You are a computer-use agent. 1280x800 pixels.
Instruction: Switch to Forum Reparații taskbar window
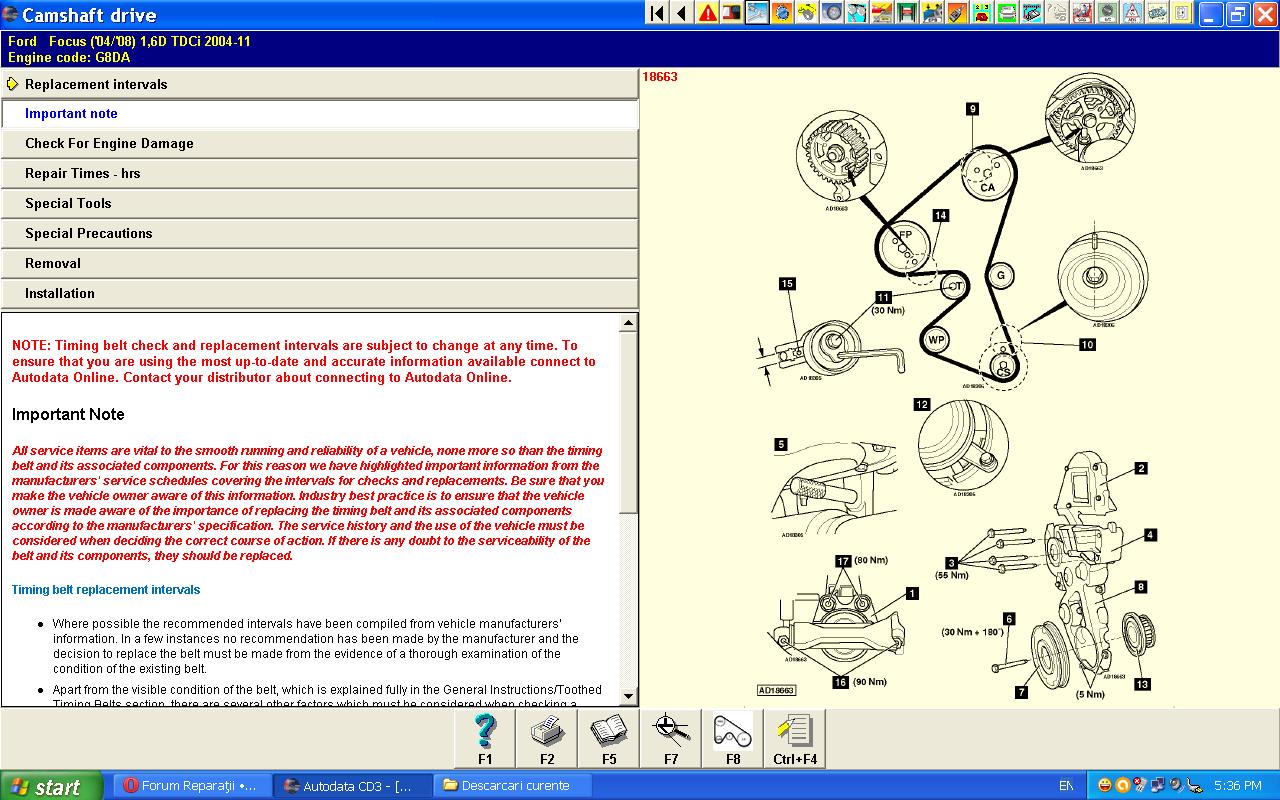[x=190, y=786]
